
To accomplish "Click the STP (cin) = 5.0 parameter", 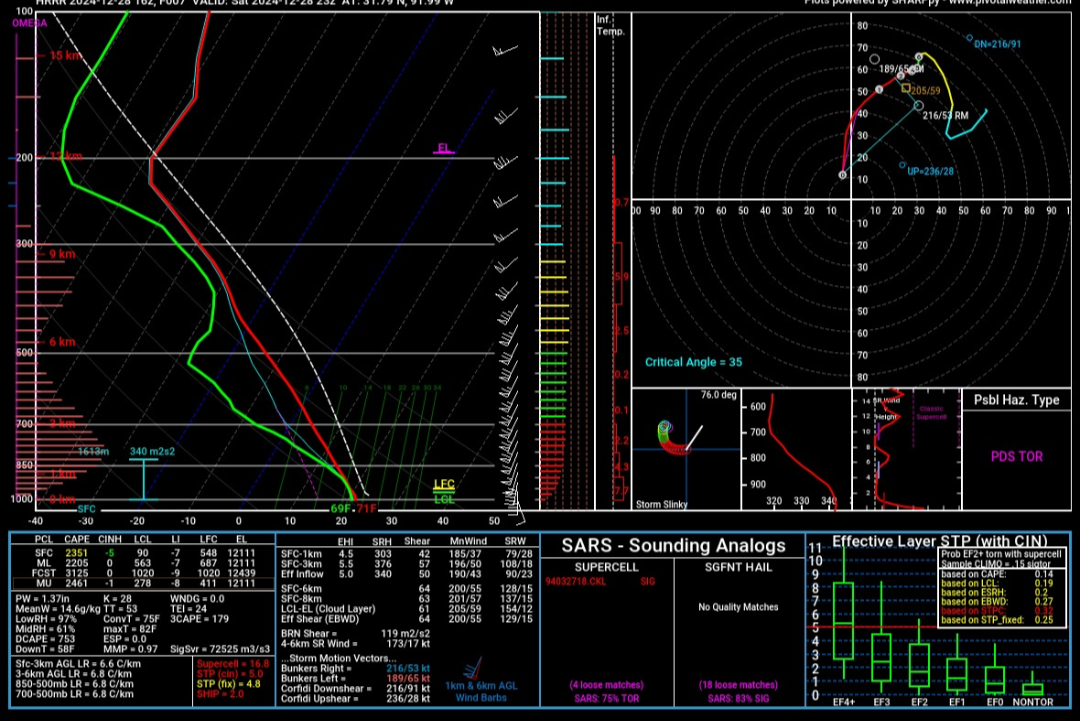I will tap(230, 673).
